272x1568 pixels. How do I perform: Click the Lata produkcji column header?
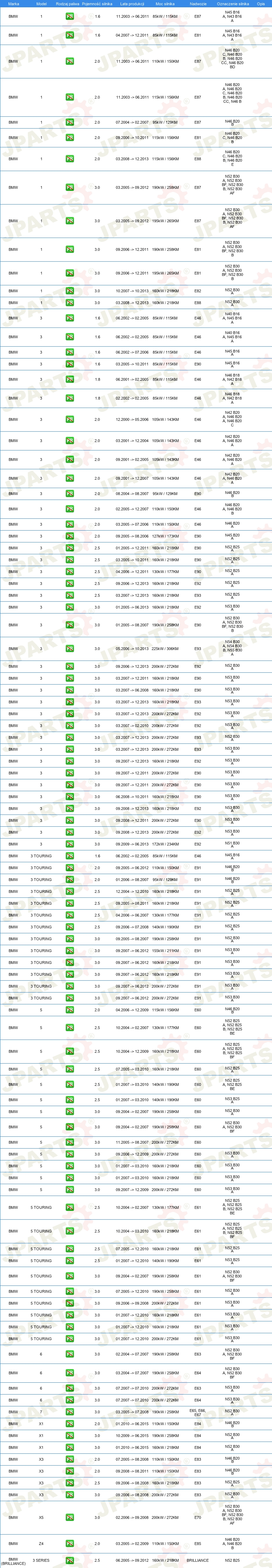click(132, 3)
